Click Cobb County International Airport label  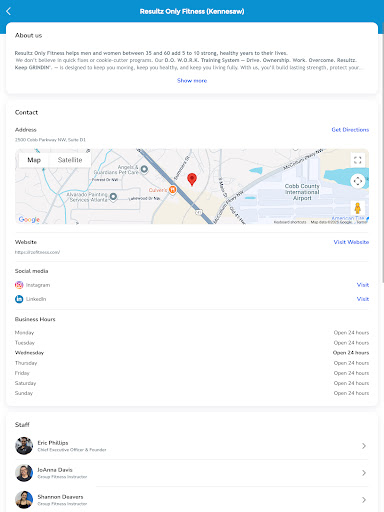[x=302, y=192]
